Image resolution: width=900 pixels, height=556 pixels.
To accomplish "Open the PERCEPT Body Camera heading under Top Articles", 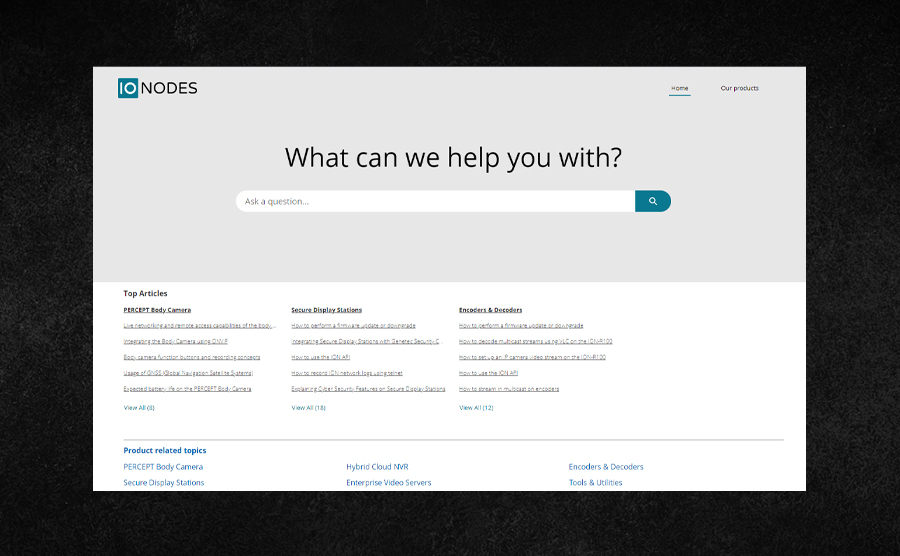I will coord(157,310).
